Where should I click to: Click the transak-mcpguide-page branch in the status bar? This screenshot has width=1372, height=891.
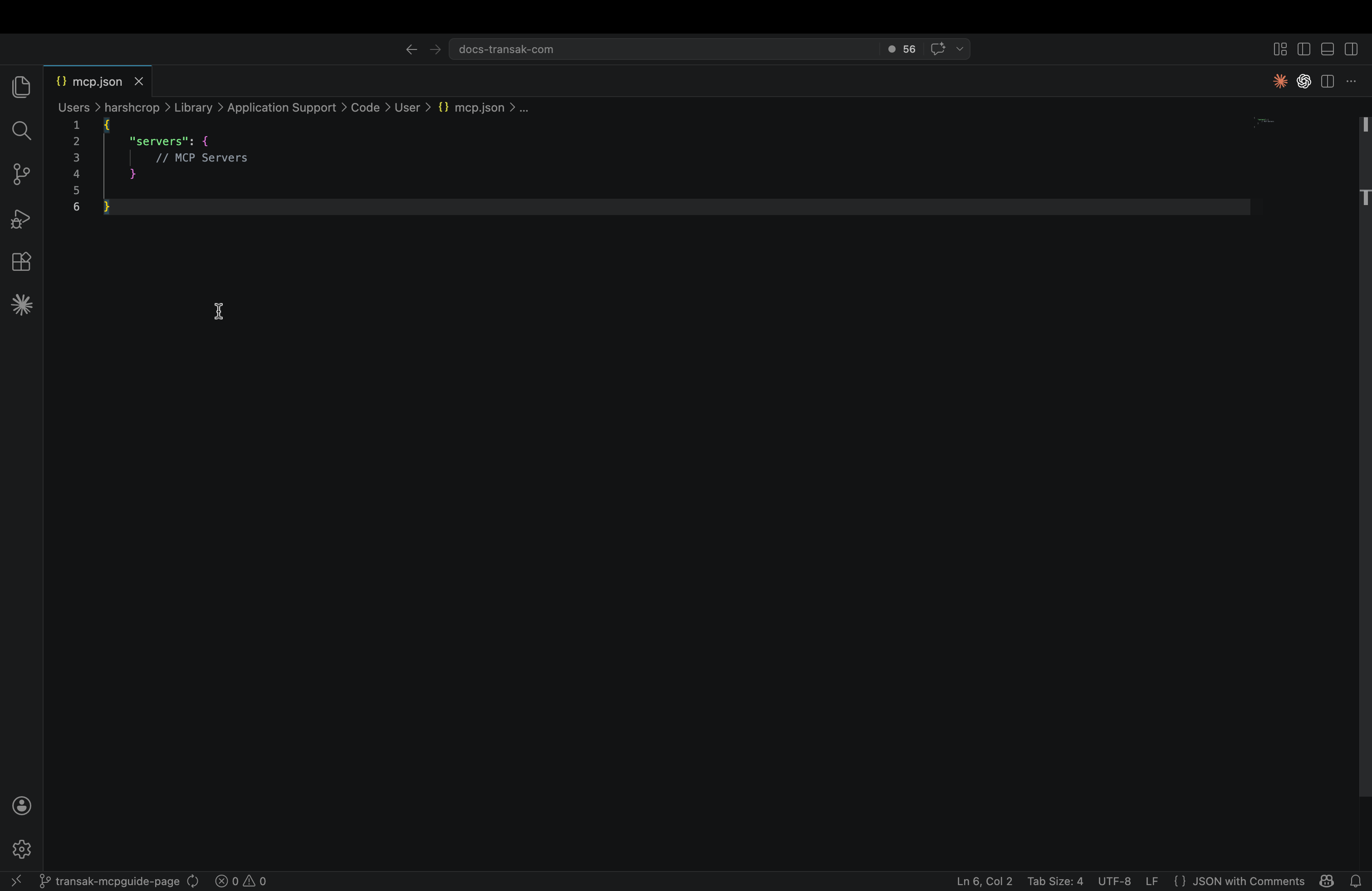pos(117,881)
